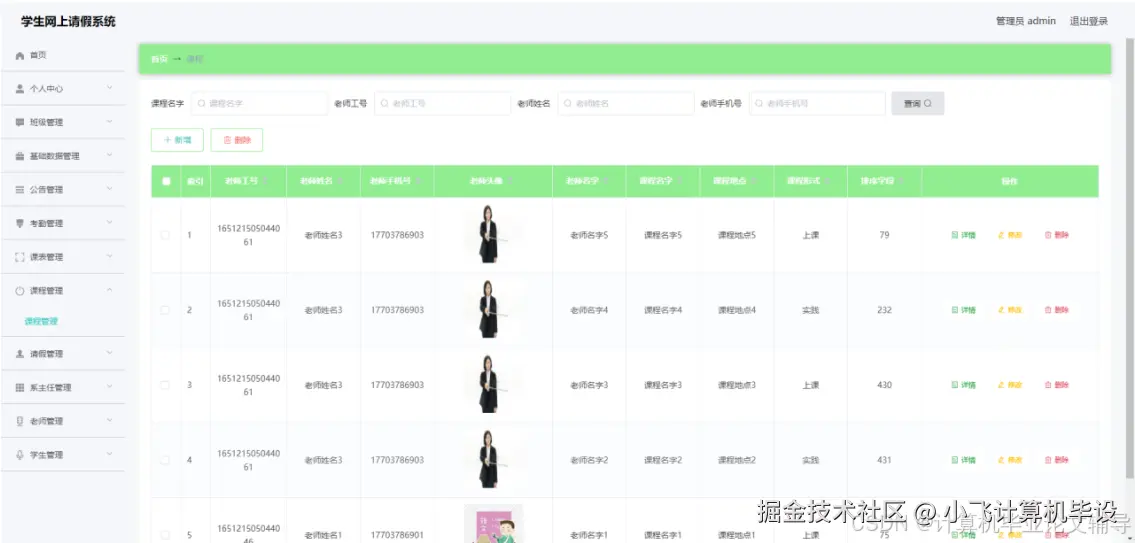The height and width of the screenshot is (543, 1135).
Task: Focus the 课程名字 search input field
Action: click(259, 104)
